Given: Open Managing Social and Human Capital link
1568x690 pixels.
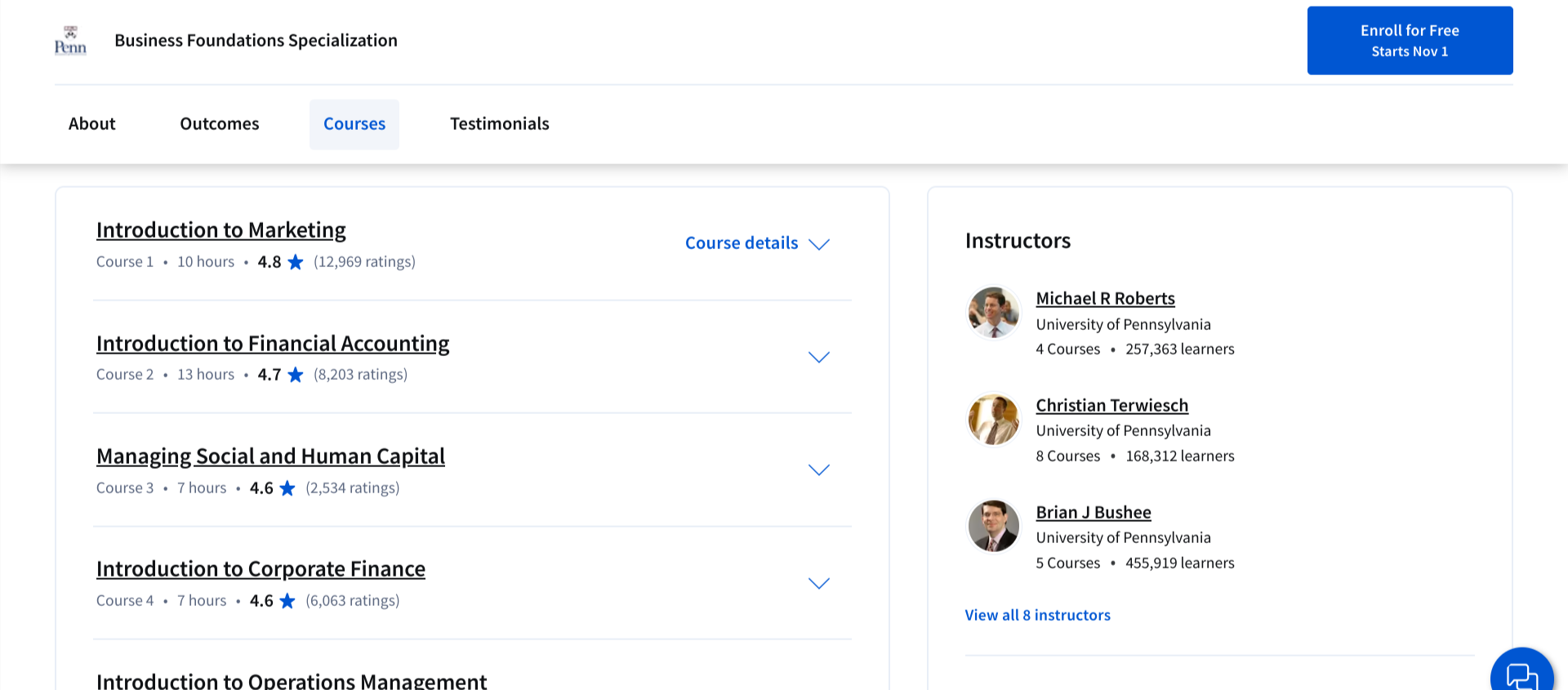Looking at the screenshot, I should point(270,456).
